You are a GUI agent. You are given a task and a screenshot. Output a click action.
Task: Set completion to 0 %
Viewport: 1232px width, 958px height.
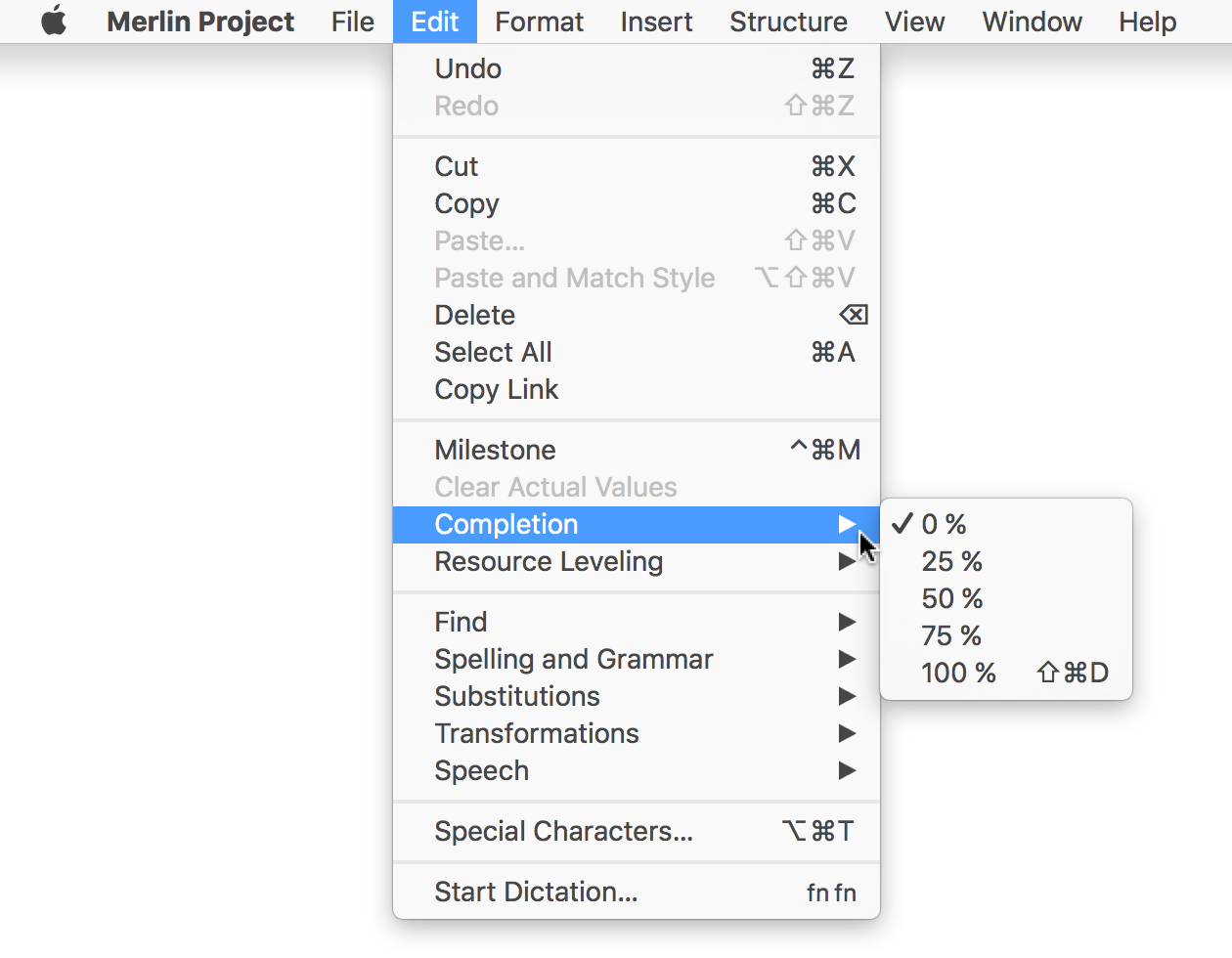[x=1006, y=525]
